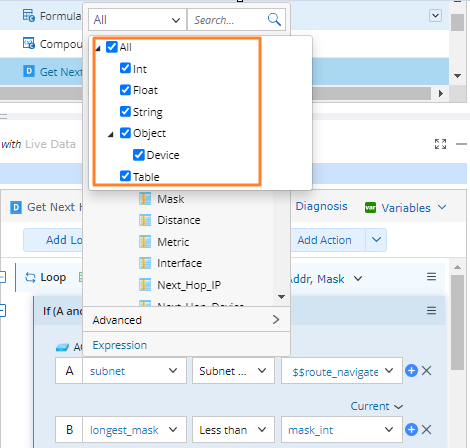The width and height of the screenshot is (470, 448).
Task: Click the Add Action button
Action: pyautogui.click(x=324, y=240)
